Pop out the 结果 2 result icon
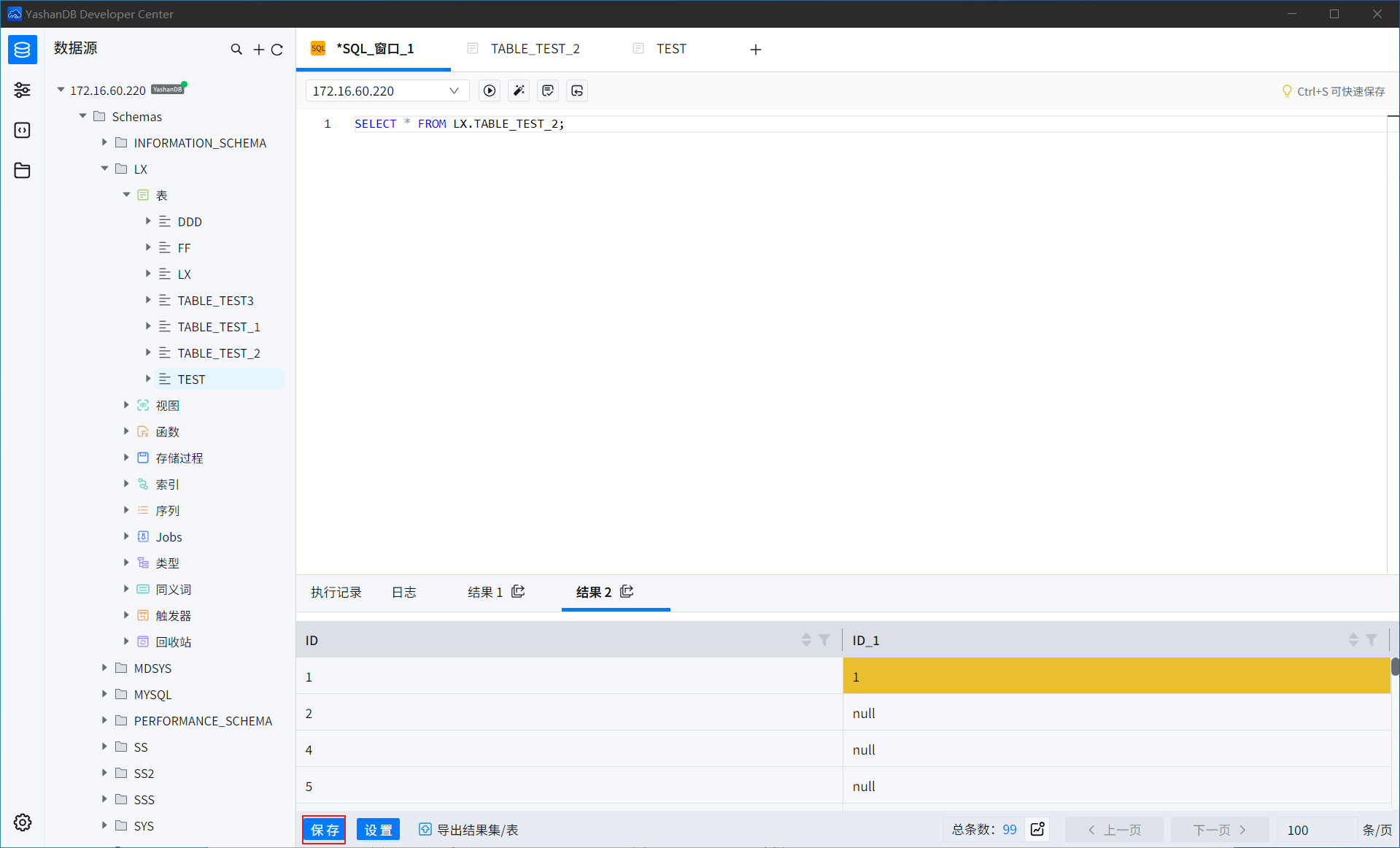This screenshot has width=1400, height=848. [627, 592]
